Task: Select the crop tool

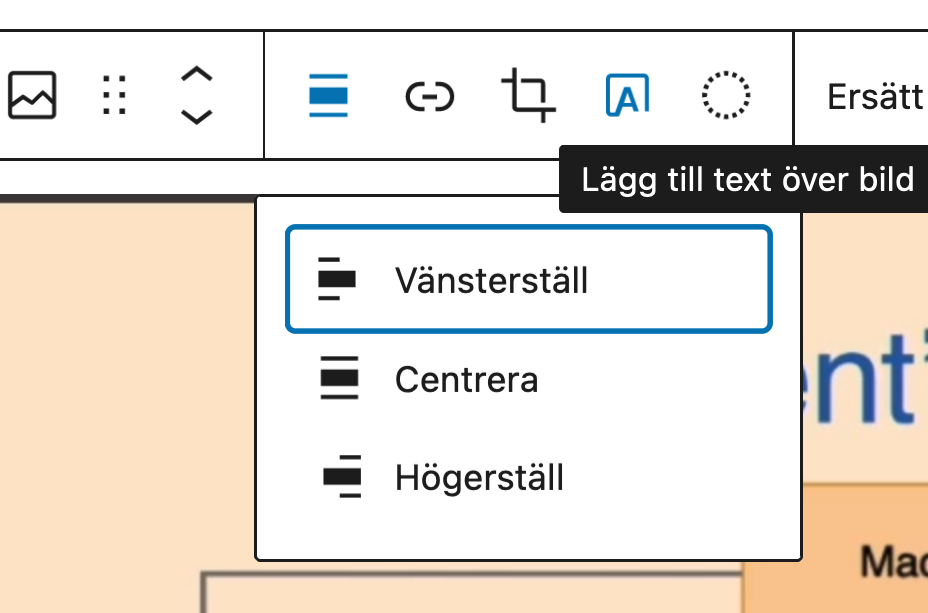Action: [x=529, y=95]
